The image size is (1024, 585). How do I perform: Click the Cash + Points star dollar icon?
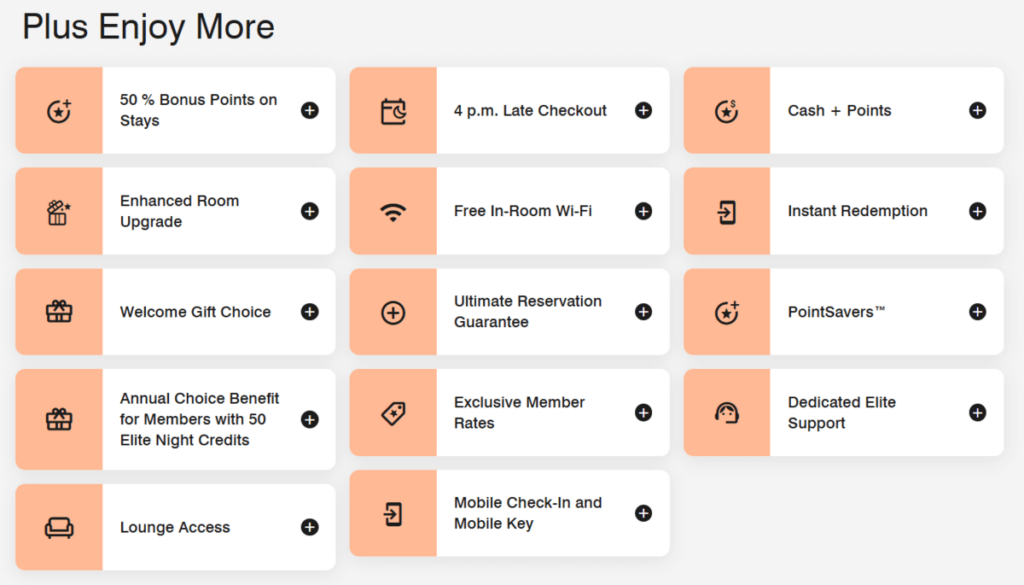[727, 111]
